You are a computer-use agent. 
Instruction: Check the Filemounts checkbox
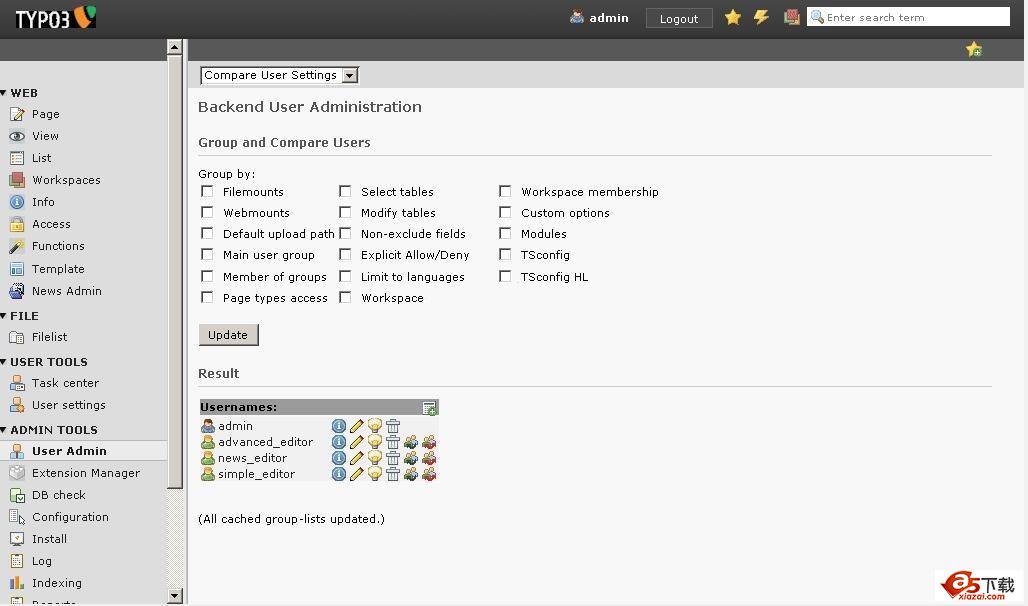tap(207, 192)
